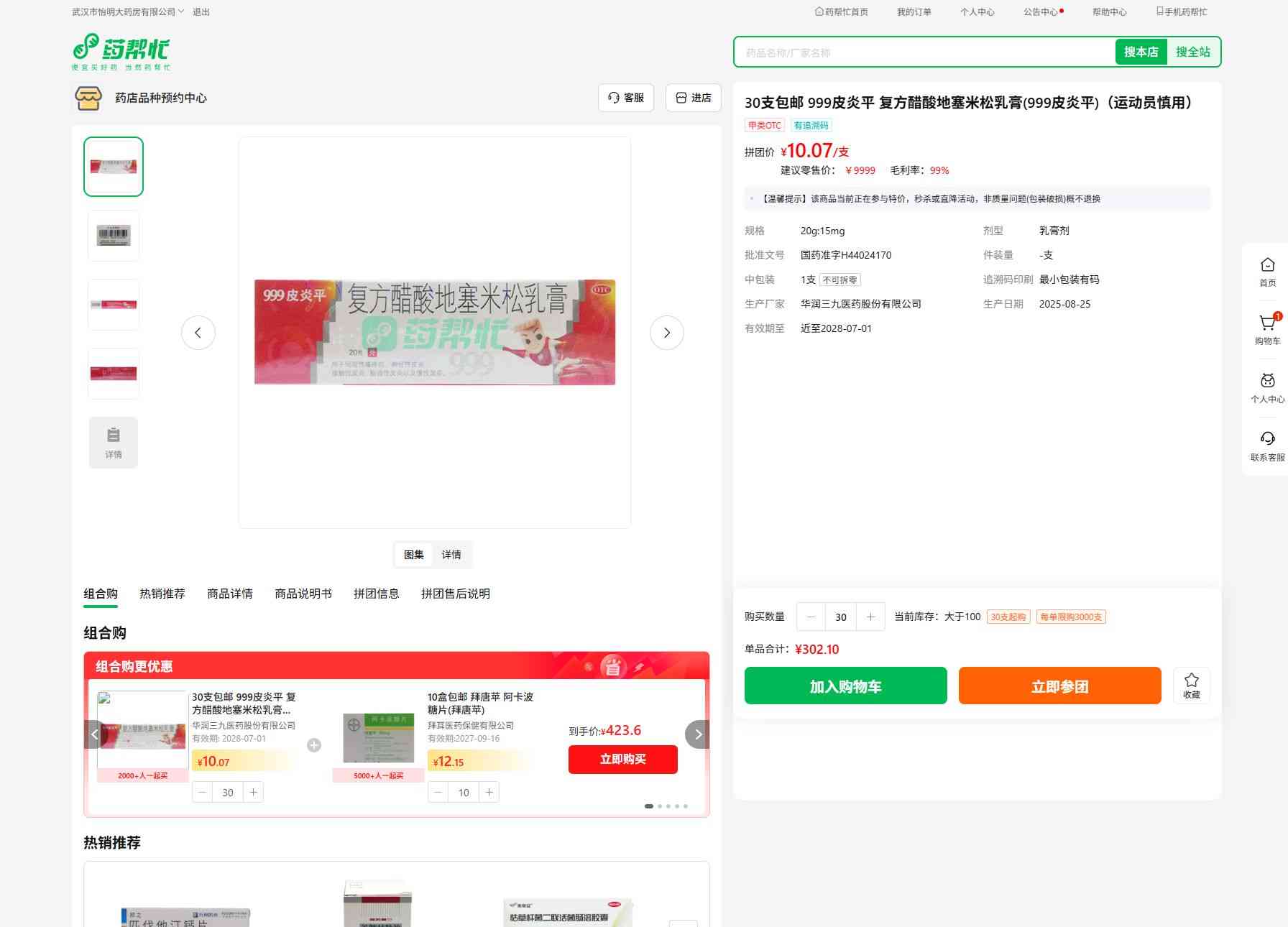Go to 首页 via sidebar home icon
The height and width of the screenshot is (927, 1288).
click(x=1267, y=271)
